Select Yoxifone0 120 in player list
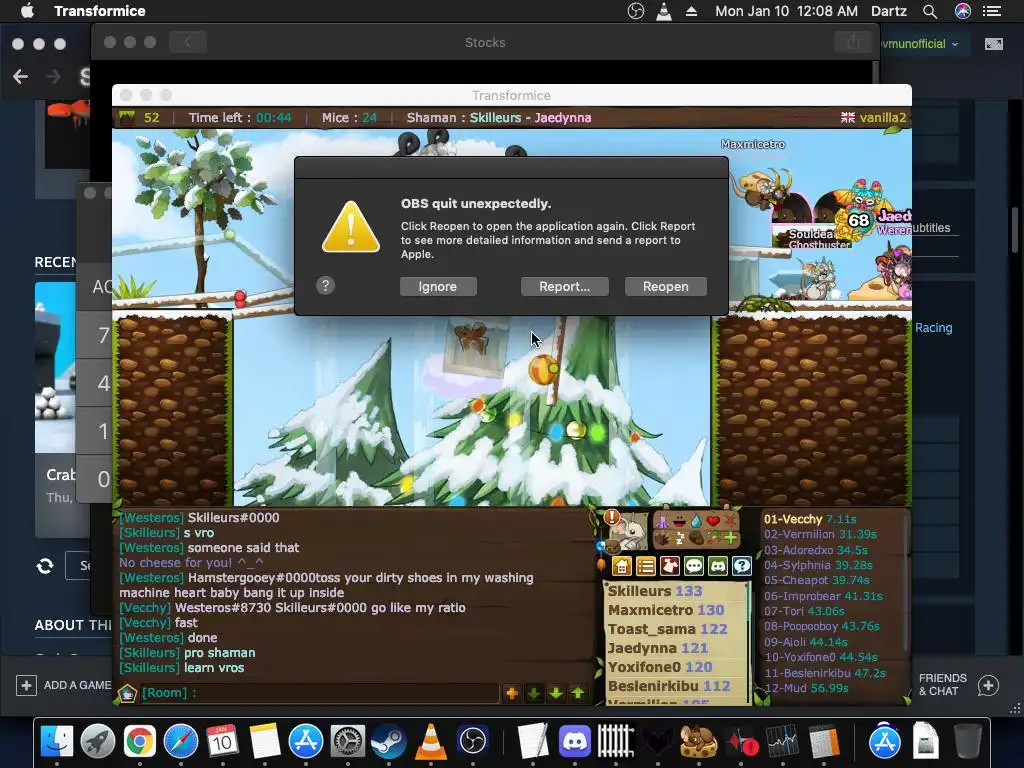 660,667
